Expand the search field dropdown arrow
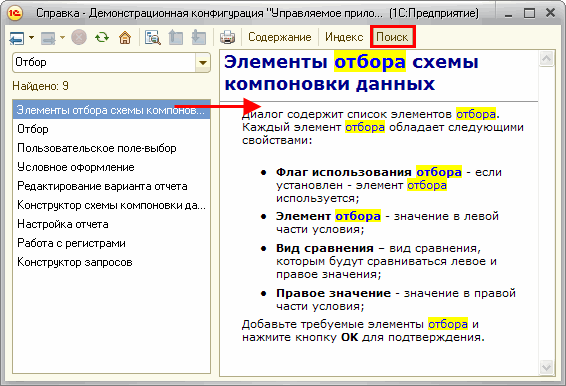Image resolution: width=566 pixels, height=386 pixels. [203, 63]
